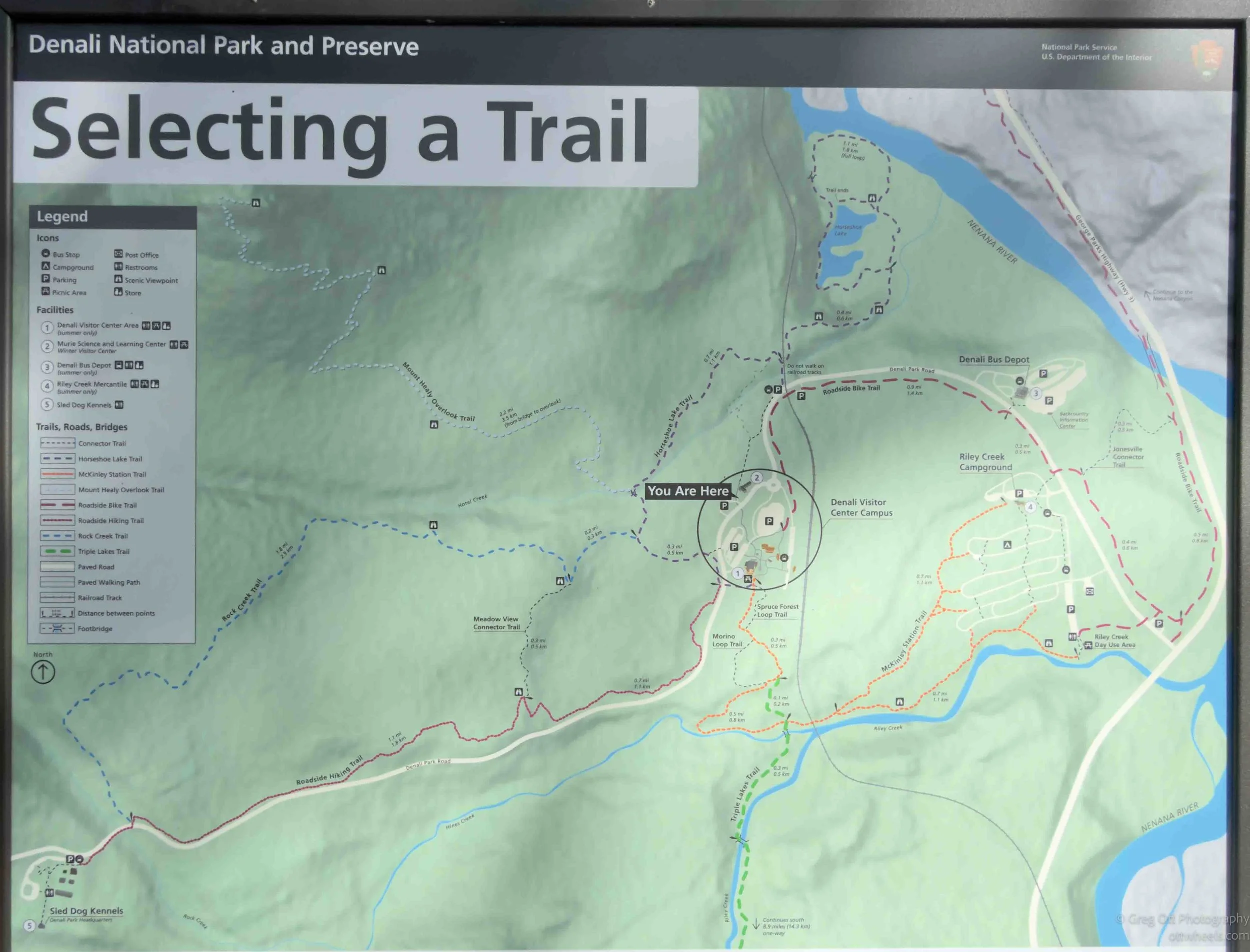1250x952 pixels.
Task: Click the Railroad Track legend sample
Action: pos(57,597)
